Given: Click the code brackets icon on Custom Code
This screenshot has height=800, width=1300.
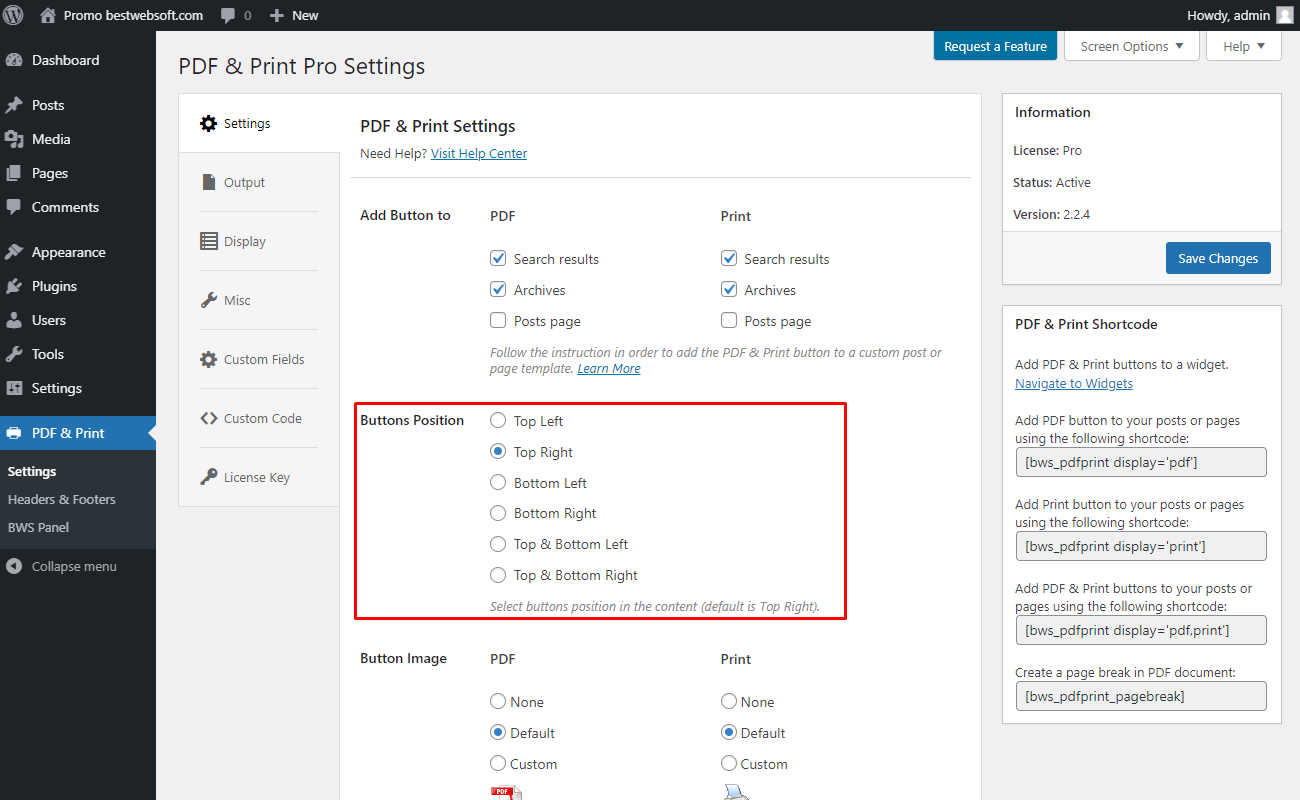Looking at the screenshot, I should pos(208,418).
